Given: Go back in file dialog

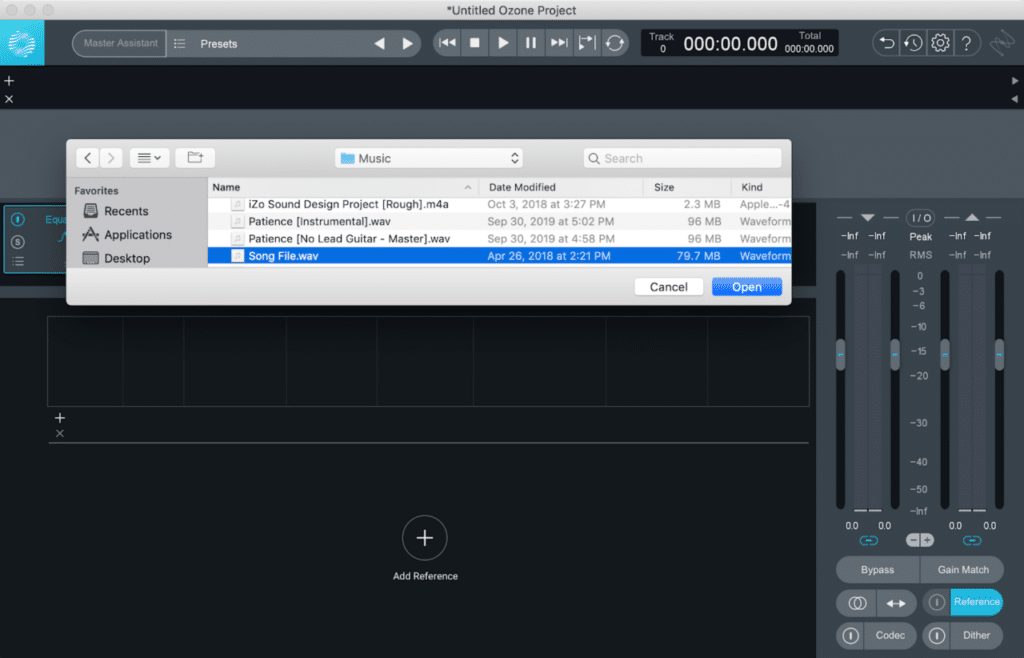Looking at the screenshot, I should point(88,158).
